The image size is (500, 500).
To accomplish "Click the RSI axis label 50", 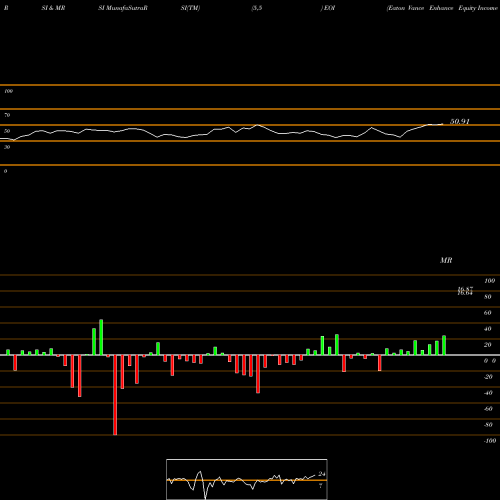I will [x=7, y=131].
